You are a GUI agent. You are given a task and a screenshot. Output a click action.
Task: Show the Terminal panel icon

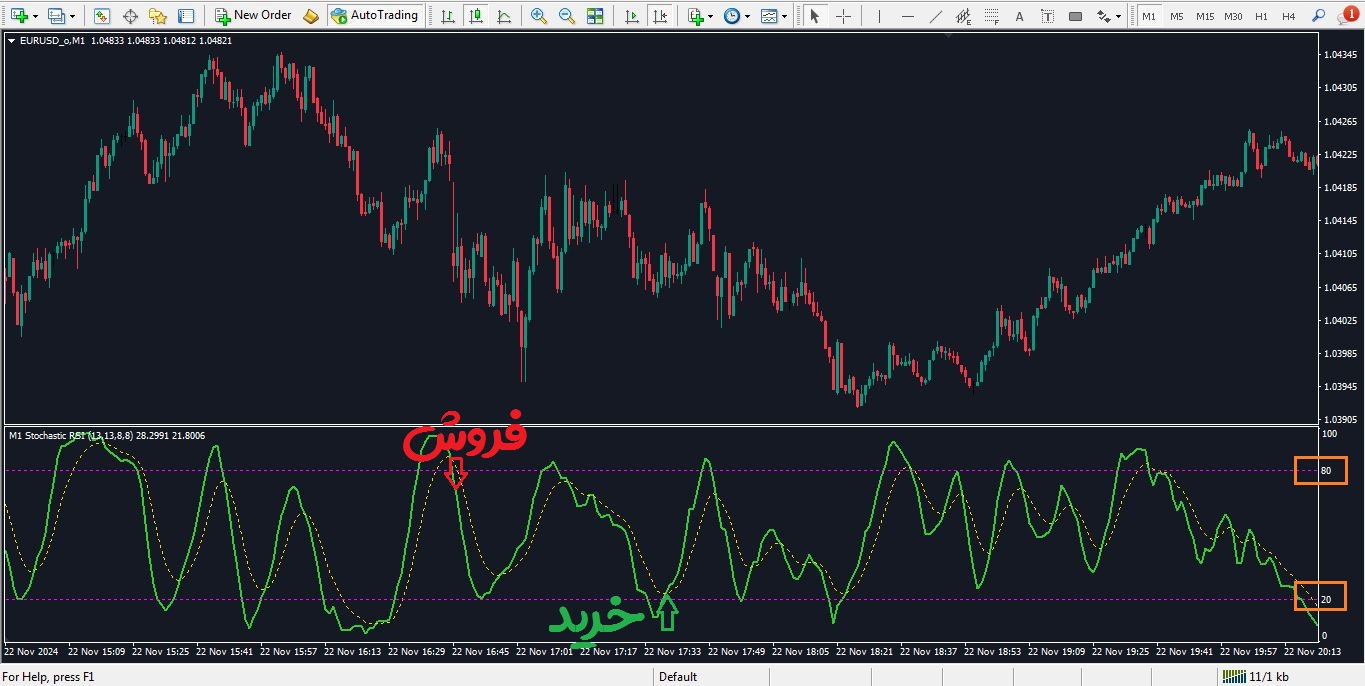tap(186, 16)
